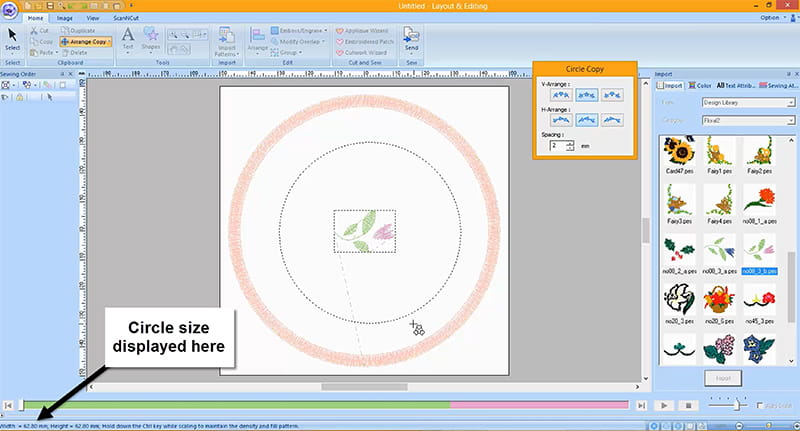
Task: Choose the first V-Arrange option
Action: pyautogui.click(x=561, y=93)
